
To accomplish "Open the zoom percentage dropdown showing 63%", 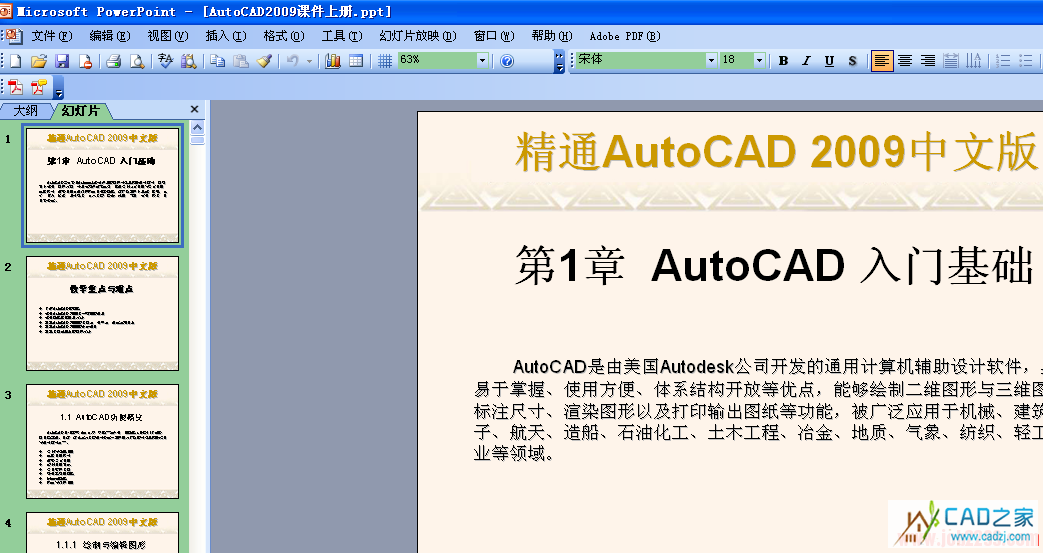I will [482, 61].
